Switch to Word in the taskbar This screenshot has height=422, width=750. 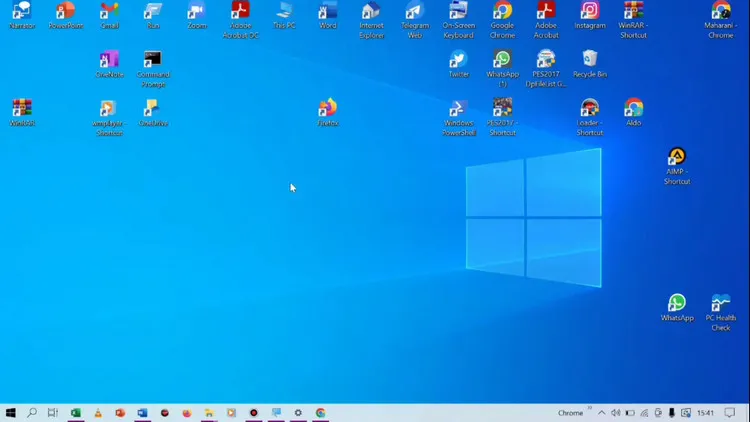(x=142, y=412)
